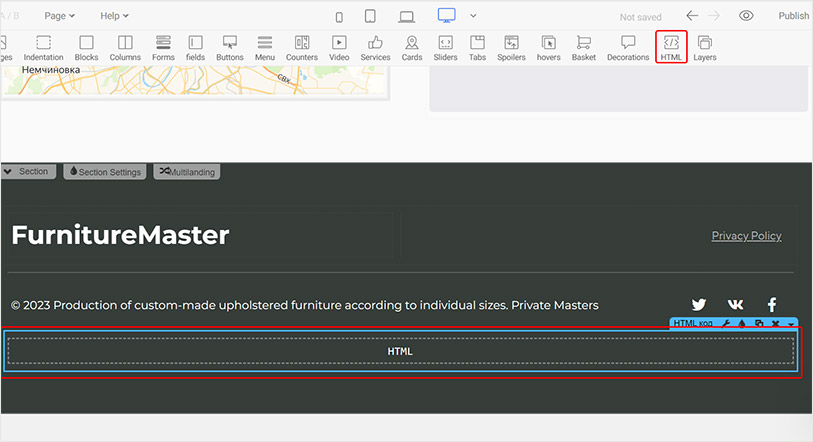Toggle page preview with the eye icon

click(x=746, y=16)
